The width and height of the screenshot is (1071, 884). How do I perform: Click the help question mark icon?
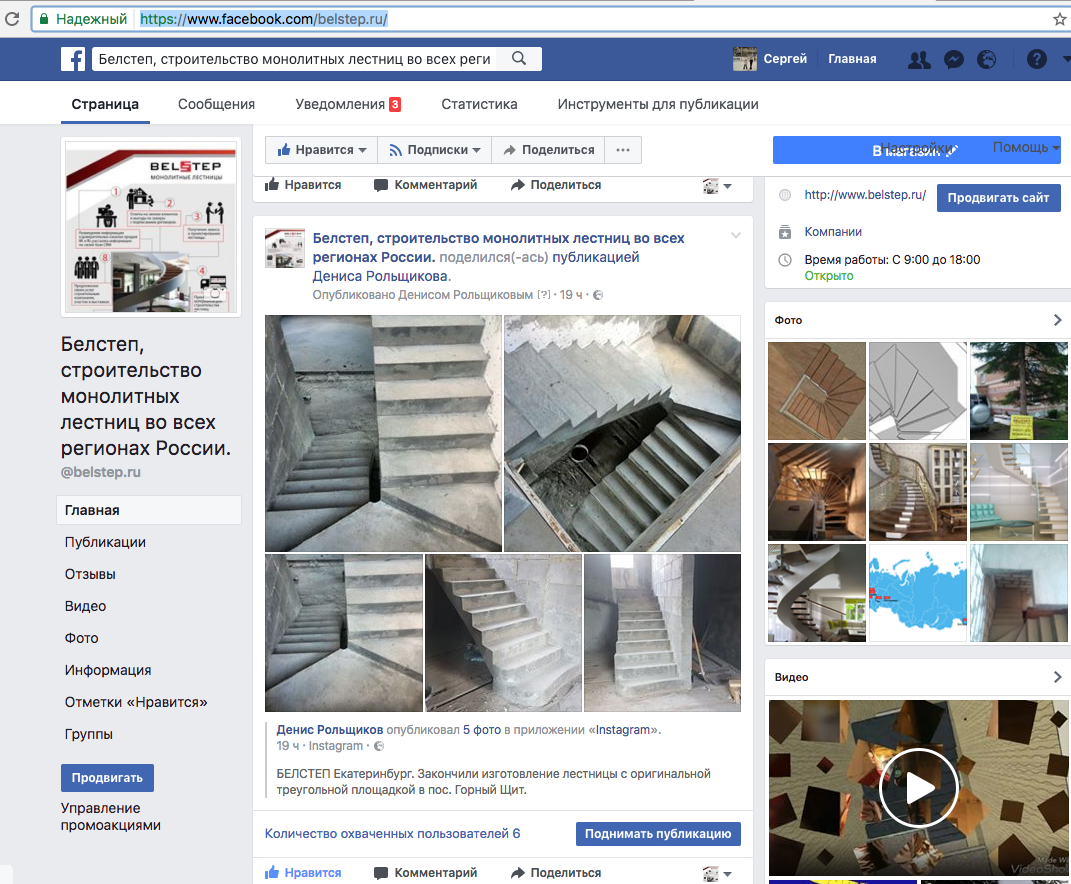1037,59
